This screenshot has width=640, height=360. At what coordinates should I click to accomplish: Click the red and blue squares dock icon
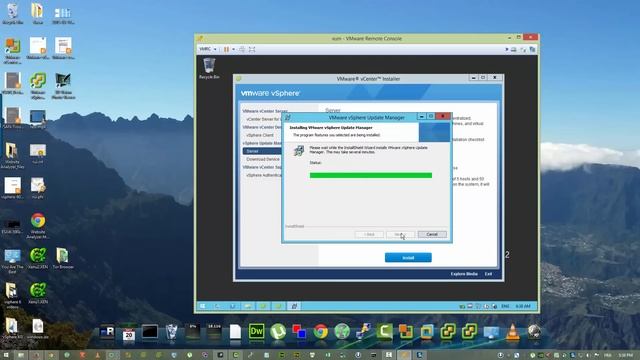(299, 331)
